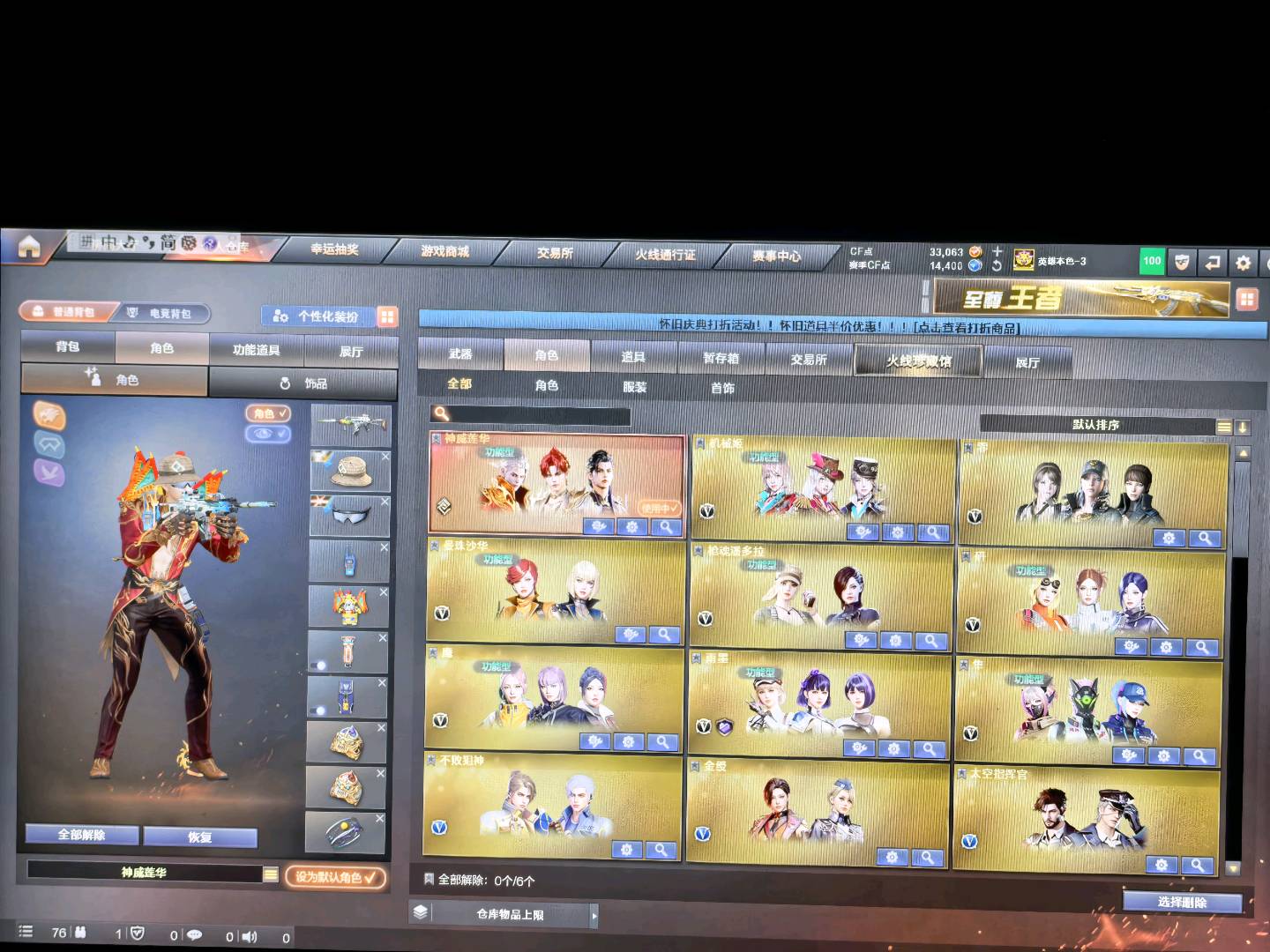The image size is (1270, 952).
Task: Toggle 设为默认角色 checkbox button
Action: (336, 877)
